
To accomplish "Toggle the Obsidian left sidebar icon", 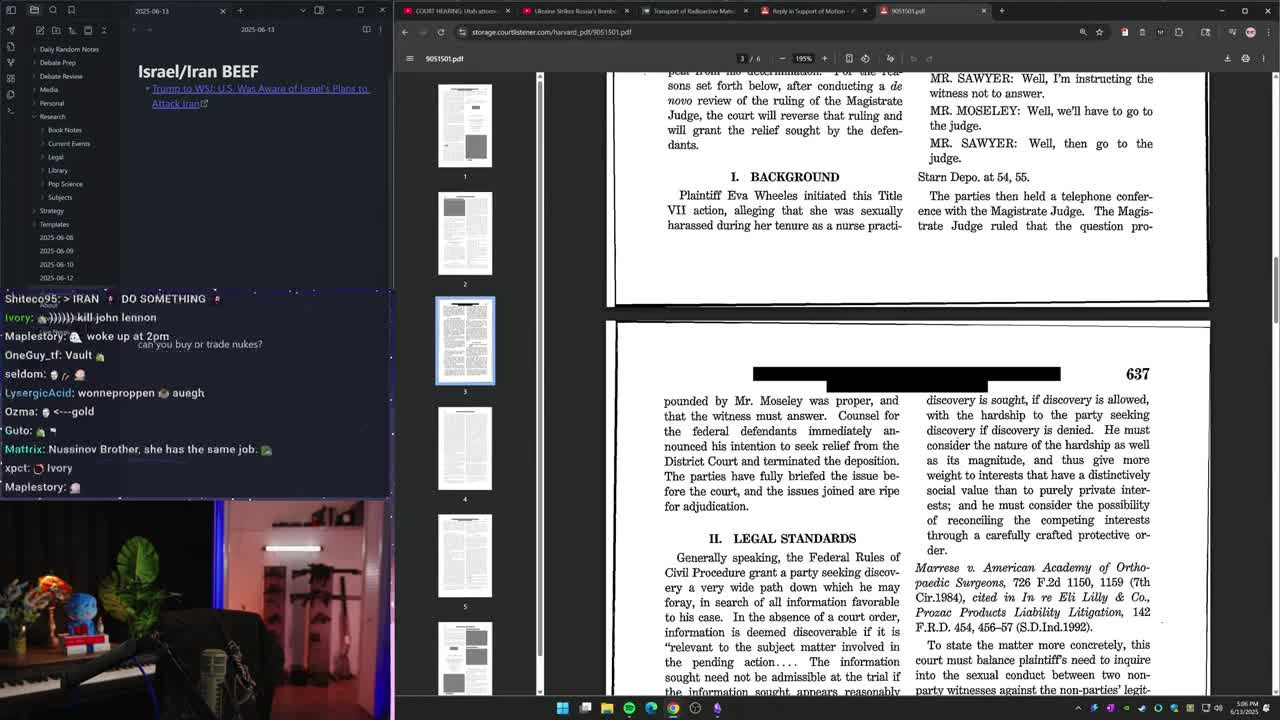I will click(x=11, y=10).
